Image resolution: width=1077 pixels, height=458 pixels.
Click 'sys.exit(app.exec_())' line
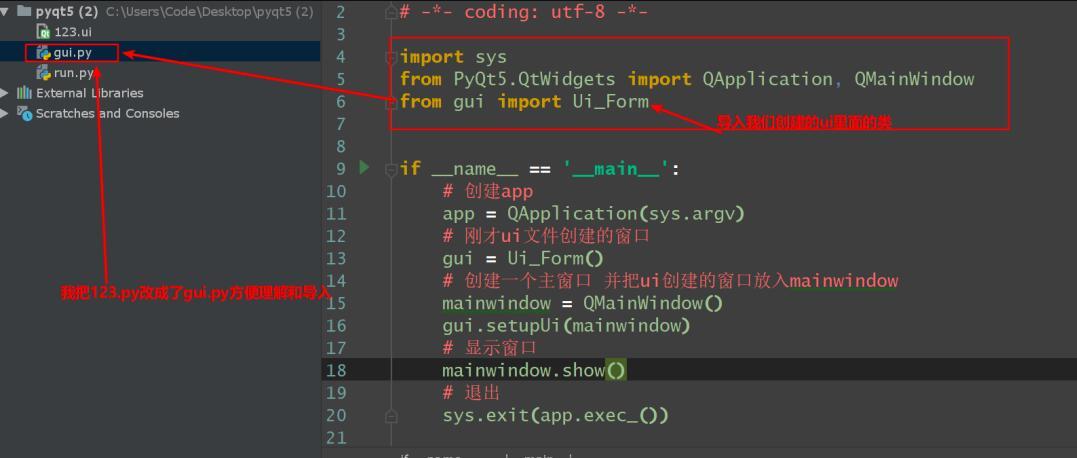pos(556,415)
